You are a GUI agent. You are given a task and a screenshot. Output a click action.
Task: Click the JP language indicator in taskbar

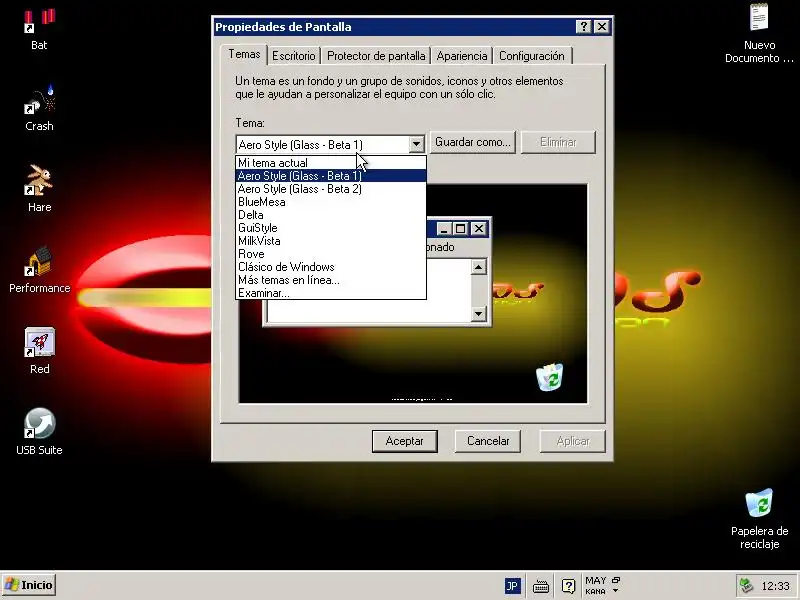[x=512, y=586]
